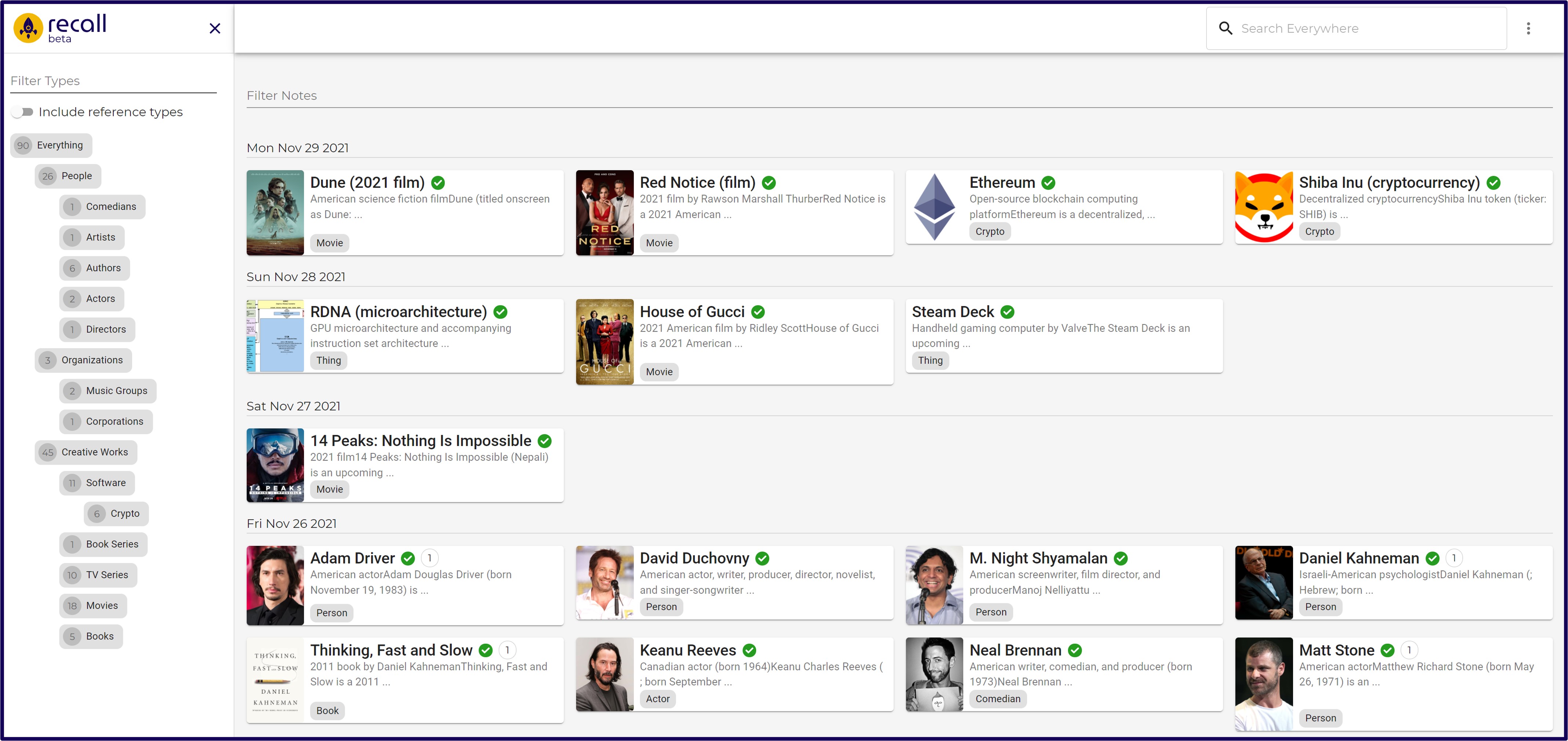Click the checkmark beside Shiba Inu title
1568x741 pixels.
click(x=1493, y=183)
